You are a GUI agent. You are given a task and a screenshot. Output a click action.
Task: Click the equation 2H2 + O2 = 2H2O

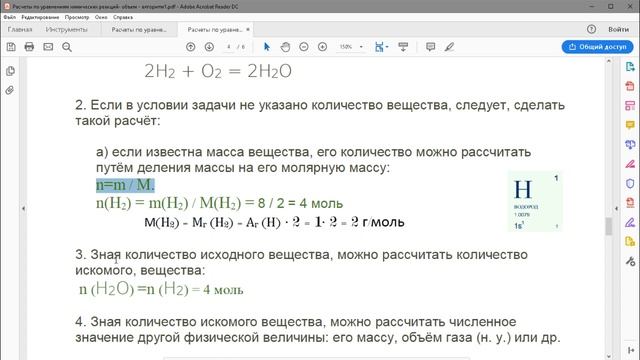[218, 71]
